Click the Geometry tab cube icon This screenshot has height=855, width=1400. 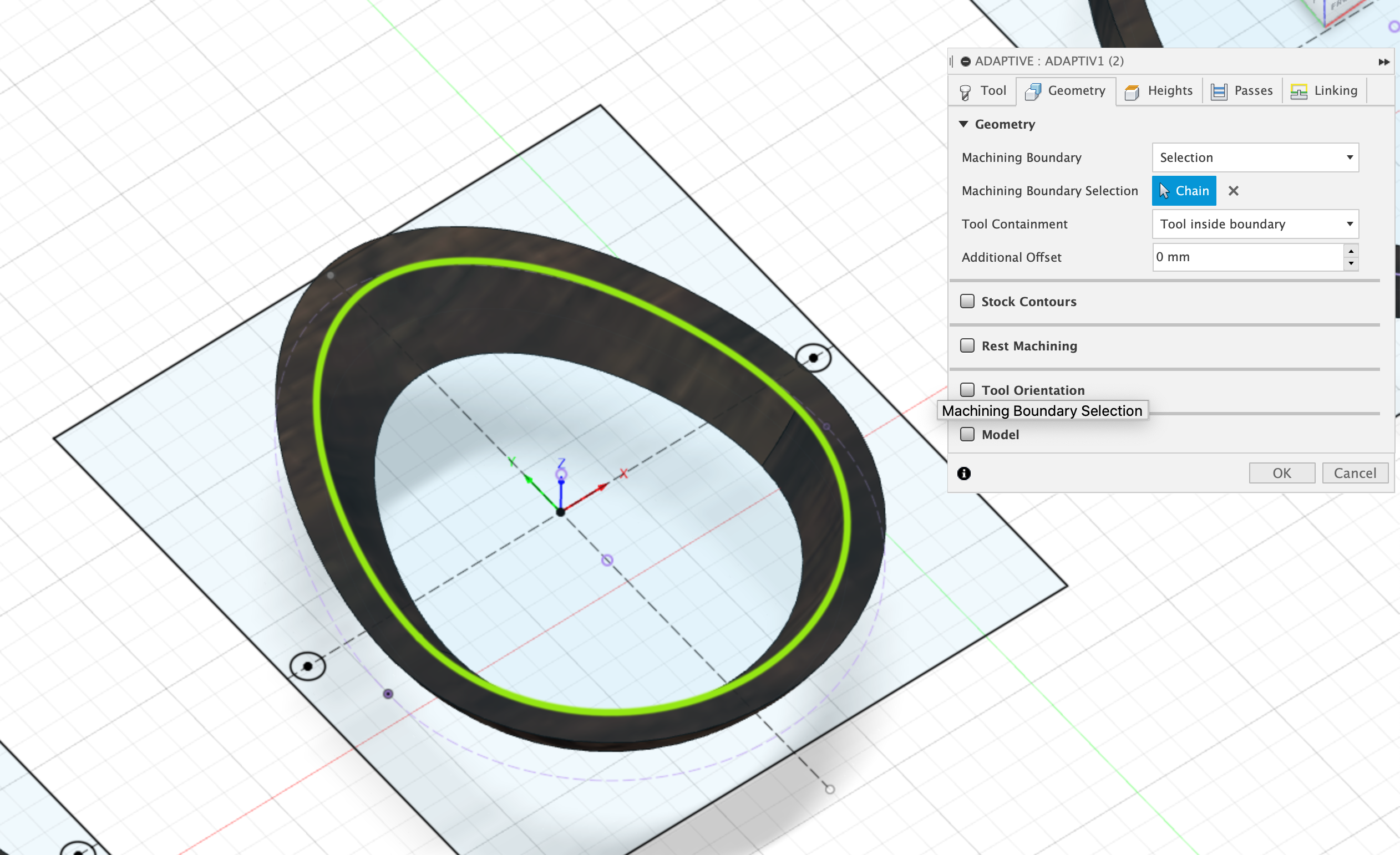[1032, 91]
